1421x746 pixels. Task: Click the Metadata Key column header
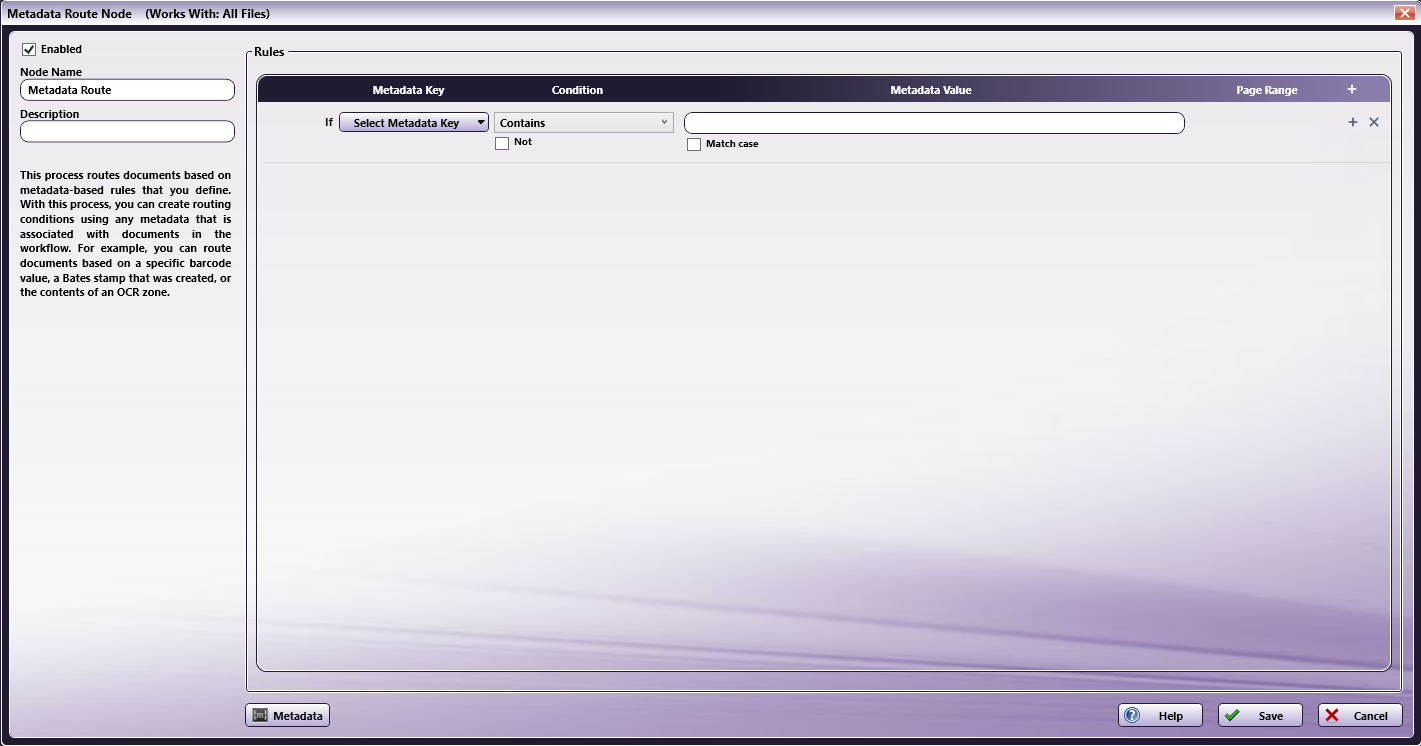point(408,90)
